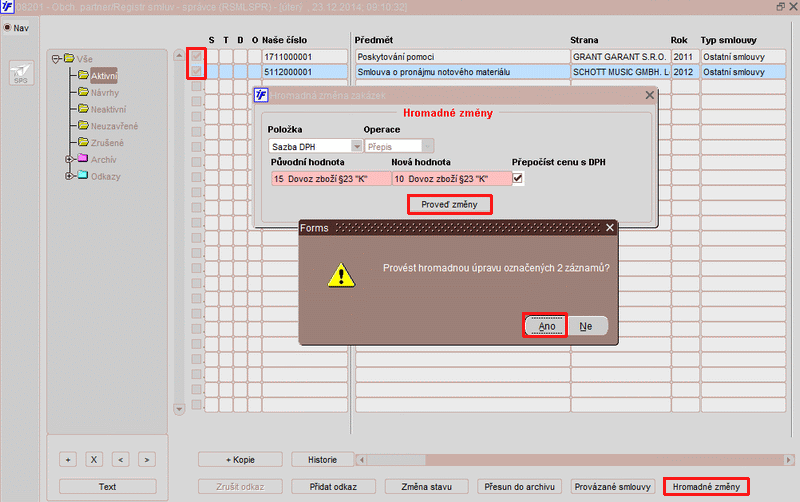Click the + Kopie button
800x502 pixels.
(x=240, y=460)
